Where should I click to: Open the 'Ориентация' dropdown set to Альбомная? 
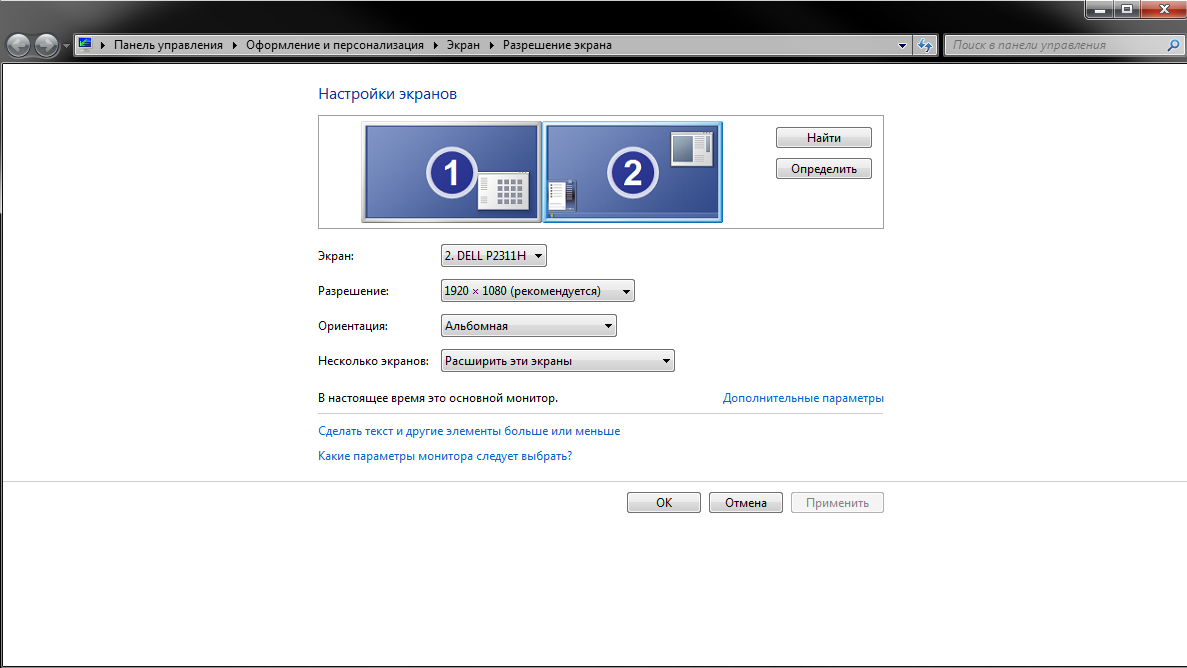(x=528, y=326)
